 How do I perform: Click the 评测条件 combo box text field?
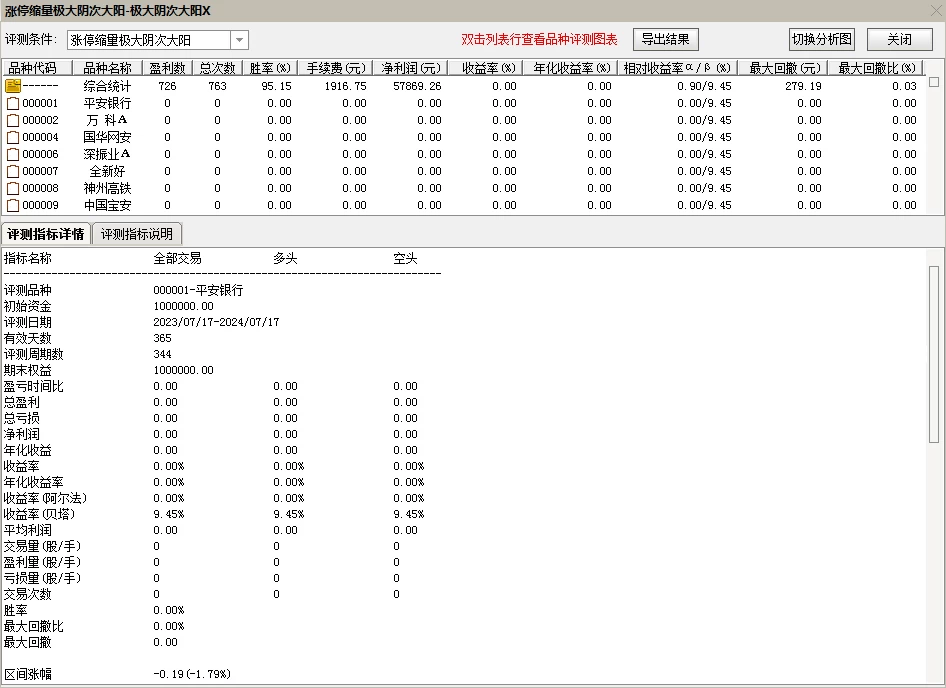click(x=148, y=40)
